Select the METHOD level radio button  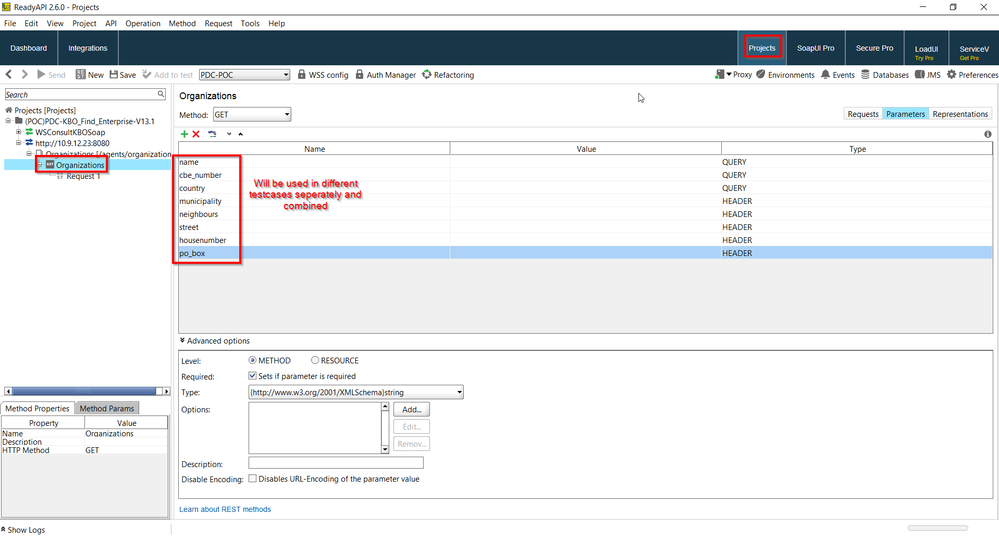pyautogui.click(x=253, y=361)
